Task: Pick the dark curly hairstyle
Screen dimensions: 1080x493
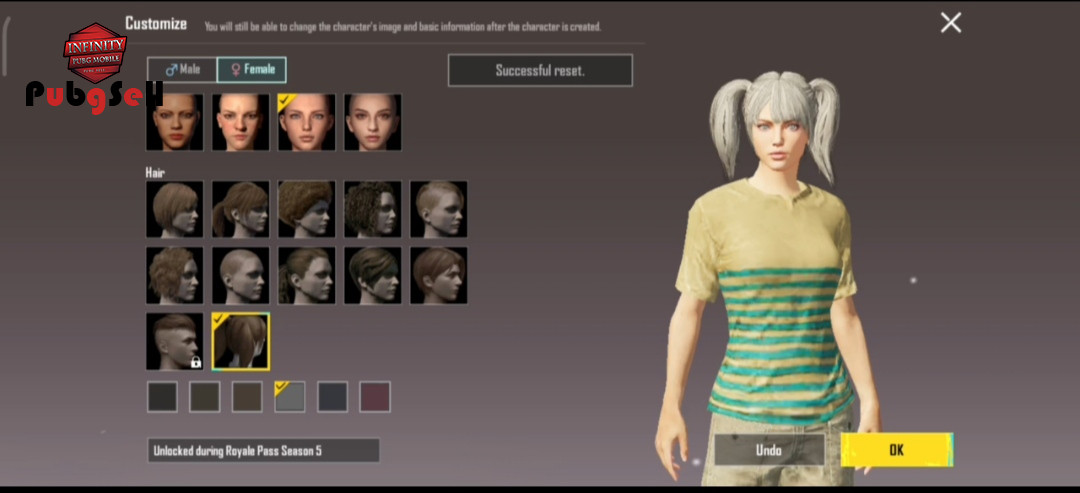Action: pyautogui.click(x=373, y=209)
